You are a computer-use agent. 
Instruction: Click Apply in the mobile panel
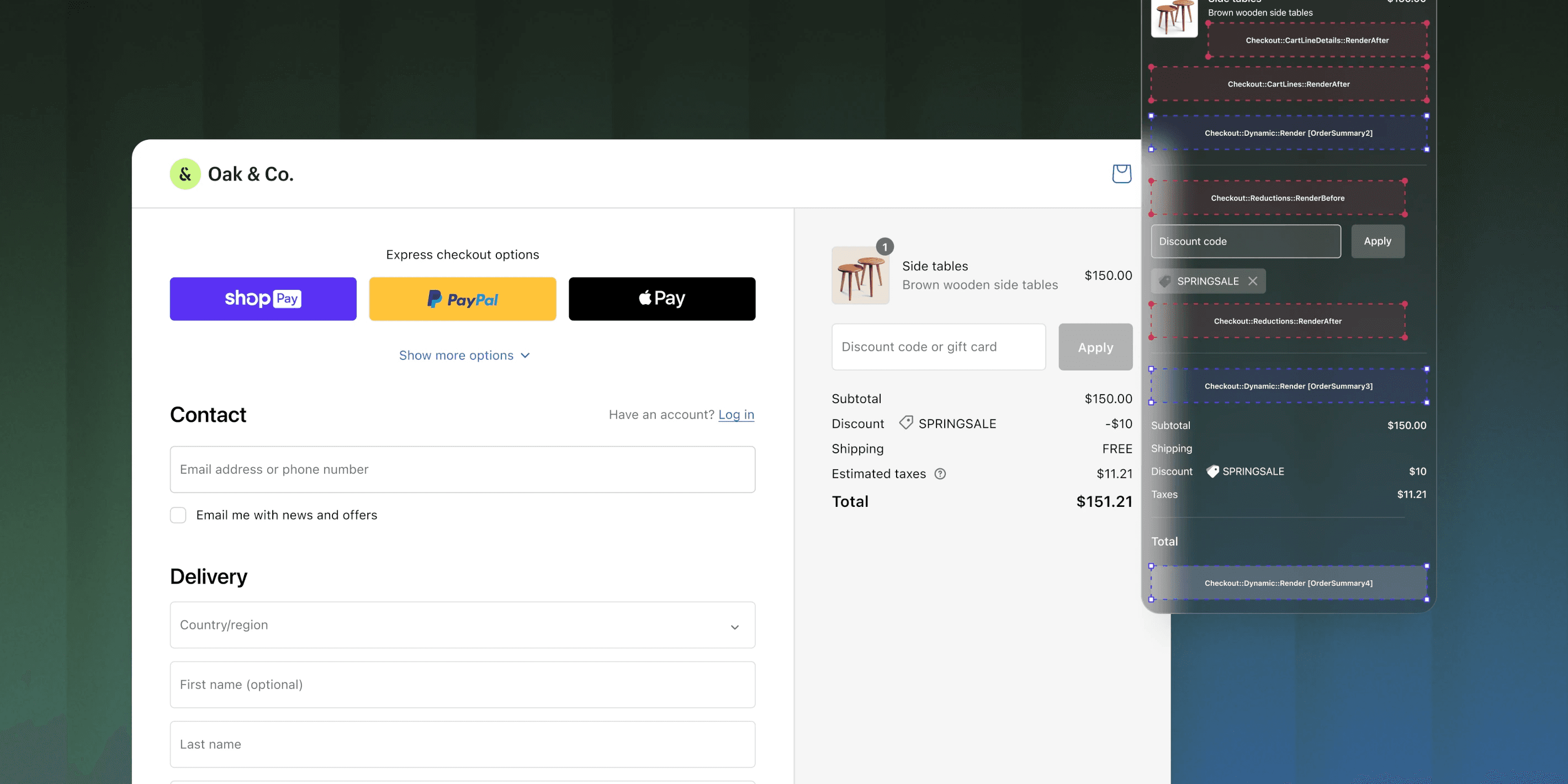point(1378,241)
